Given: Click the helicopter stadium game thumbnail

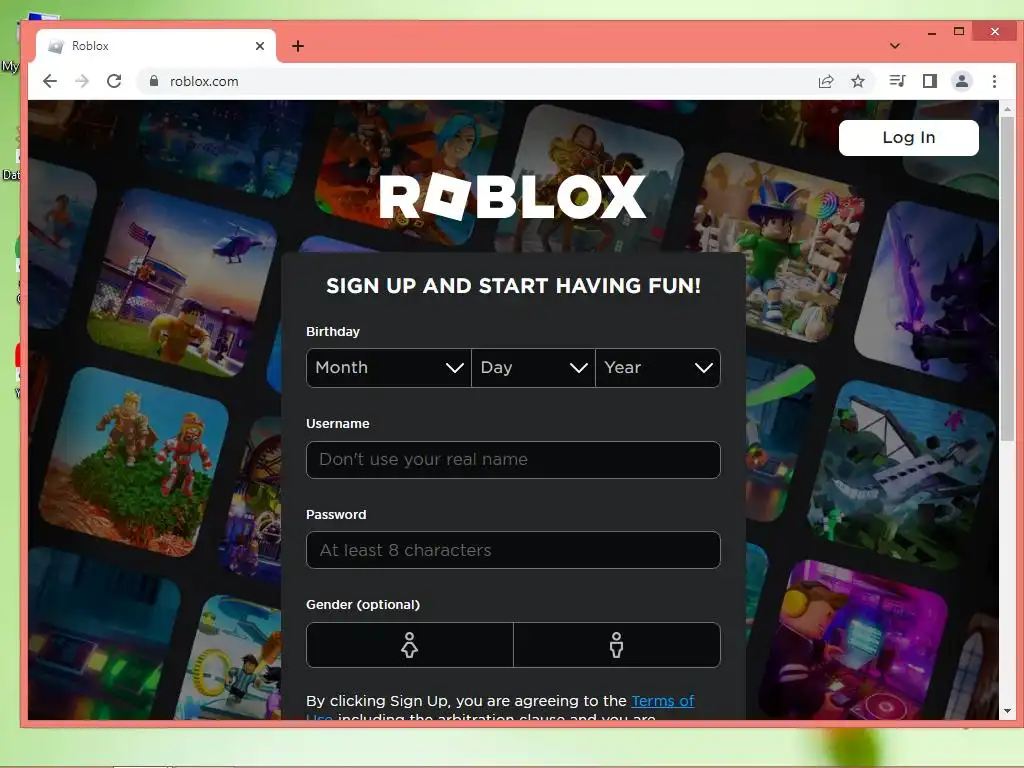Looking at the screenshot, I should (x=182, y=283).
